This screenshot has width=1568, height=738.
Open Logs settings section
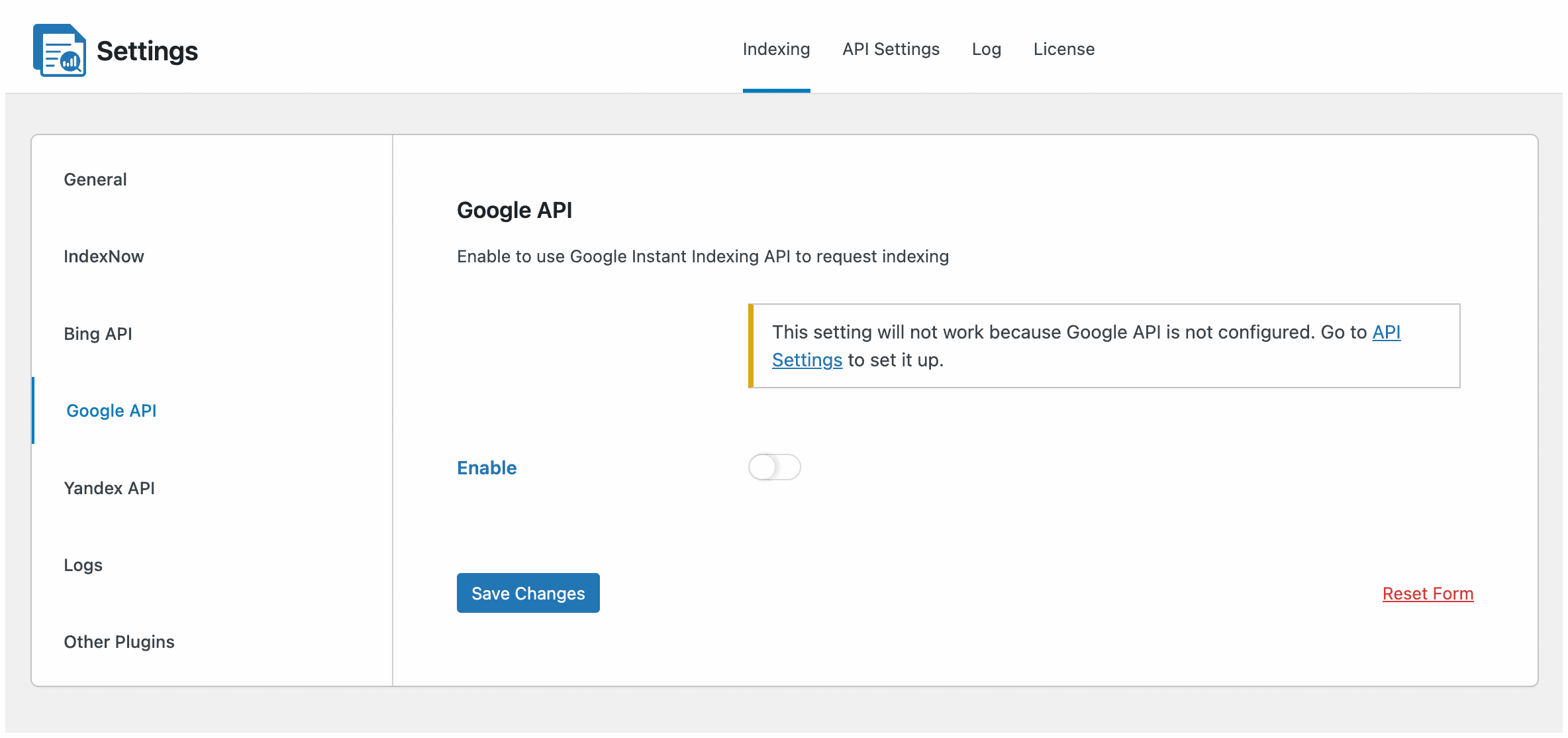point(83,565)
